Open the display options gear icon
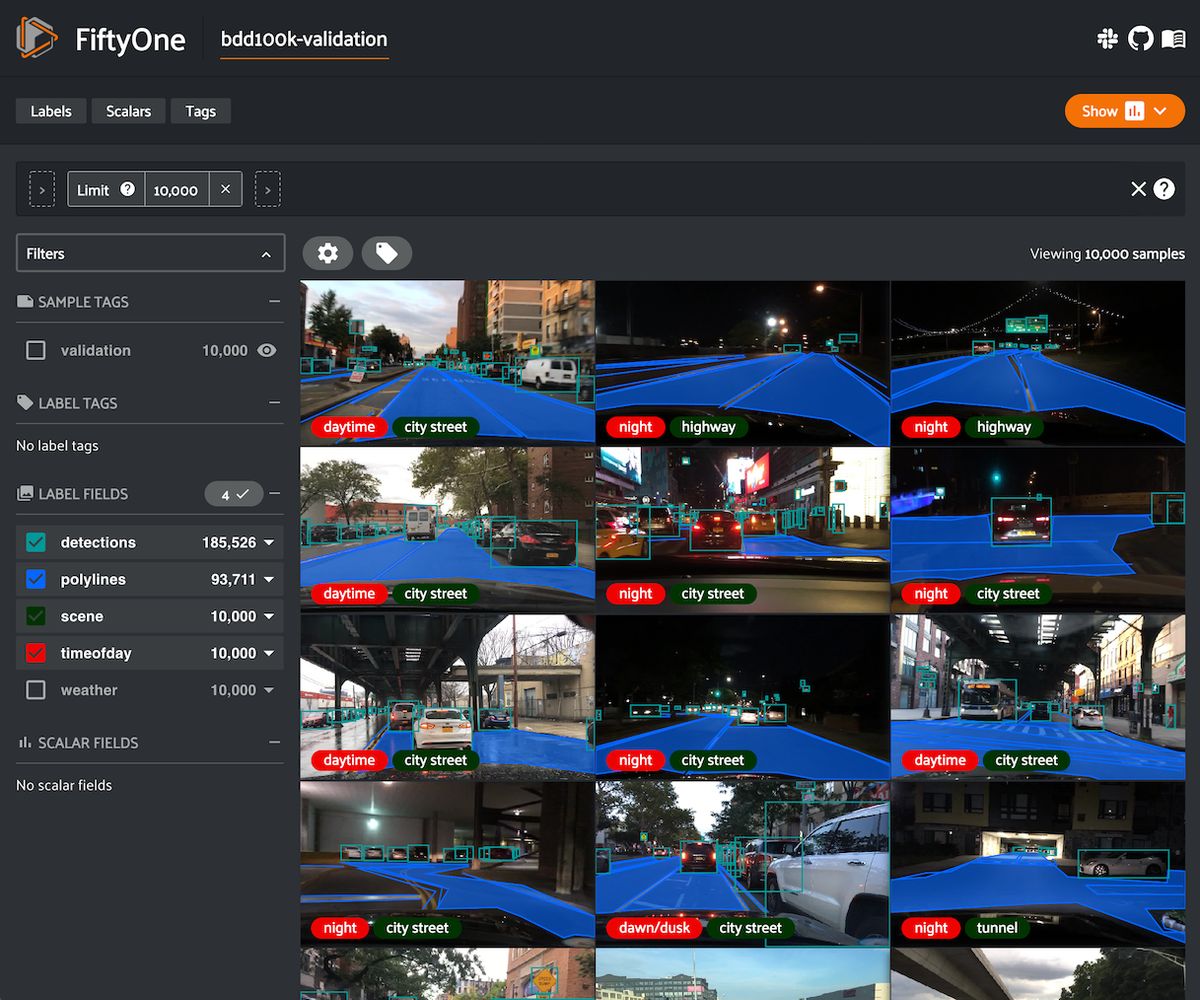1200x1000 pixels. [328, 253]
